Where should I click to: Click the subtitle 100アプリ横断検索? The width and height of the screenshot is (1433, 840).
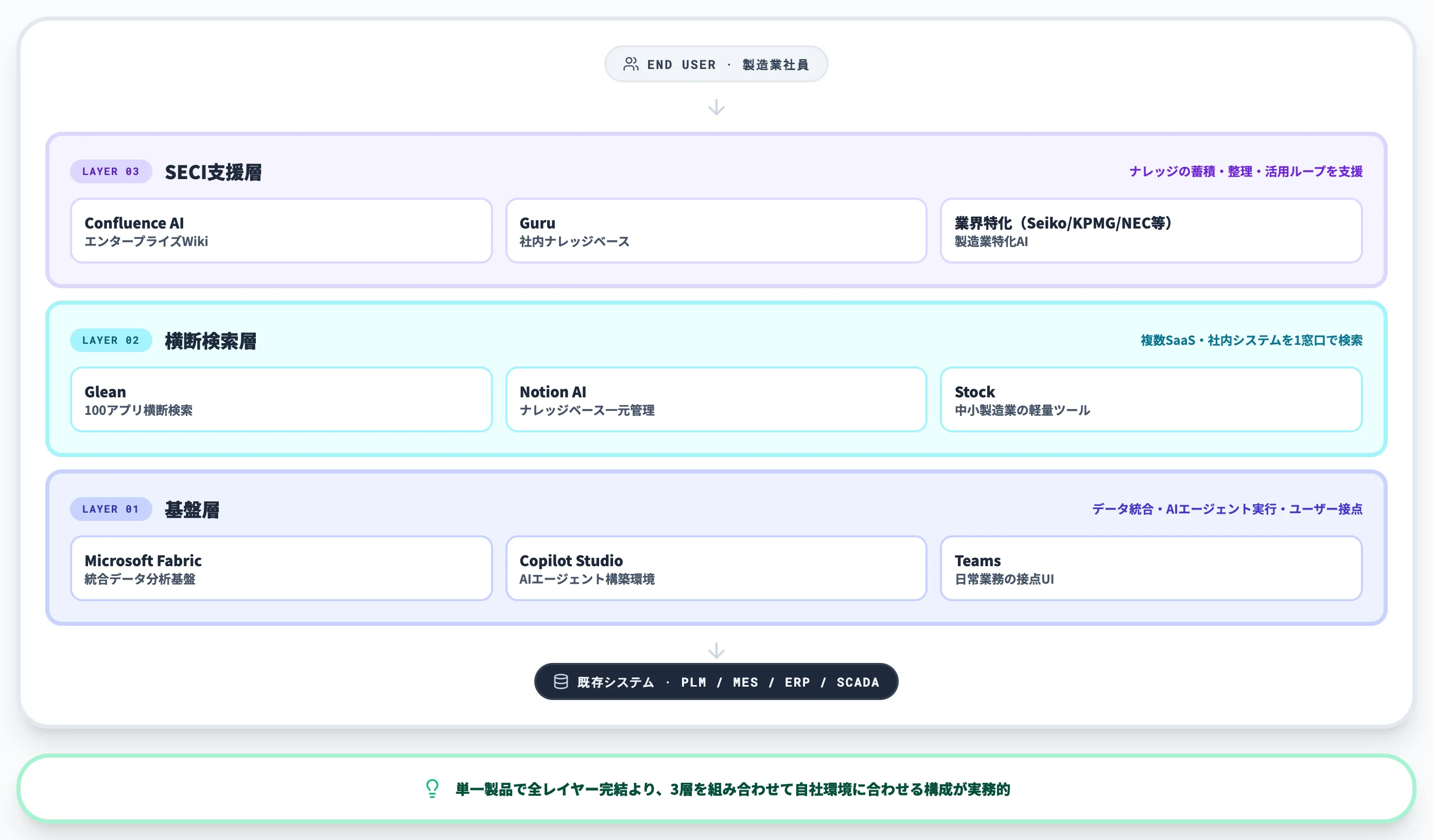pos(138,410)
